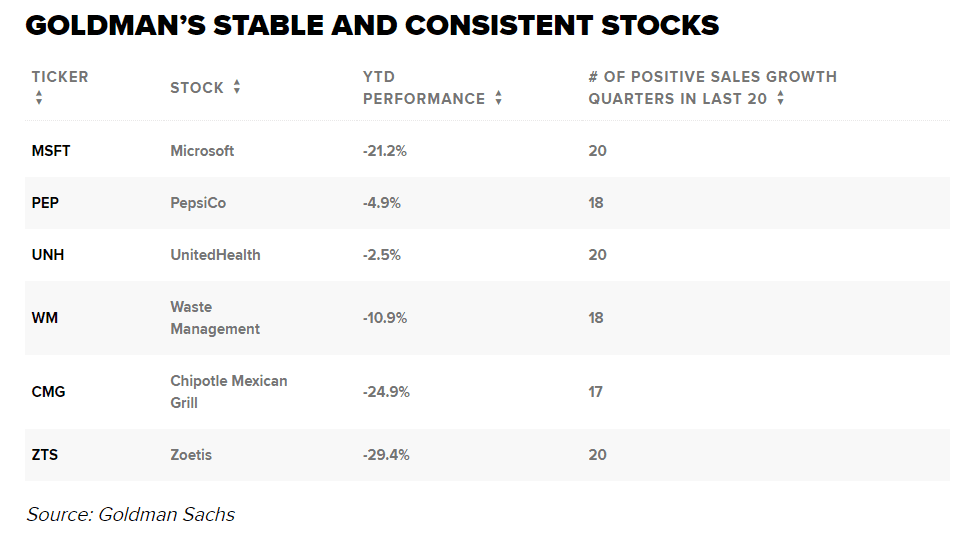The width and height of the screenshot is (954, 533).
Task: Click Zoetis YTD value -29.4%
Action: (x=386, y=455)
